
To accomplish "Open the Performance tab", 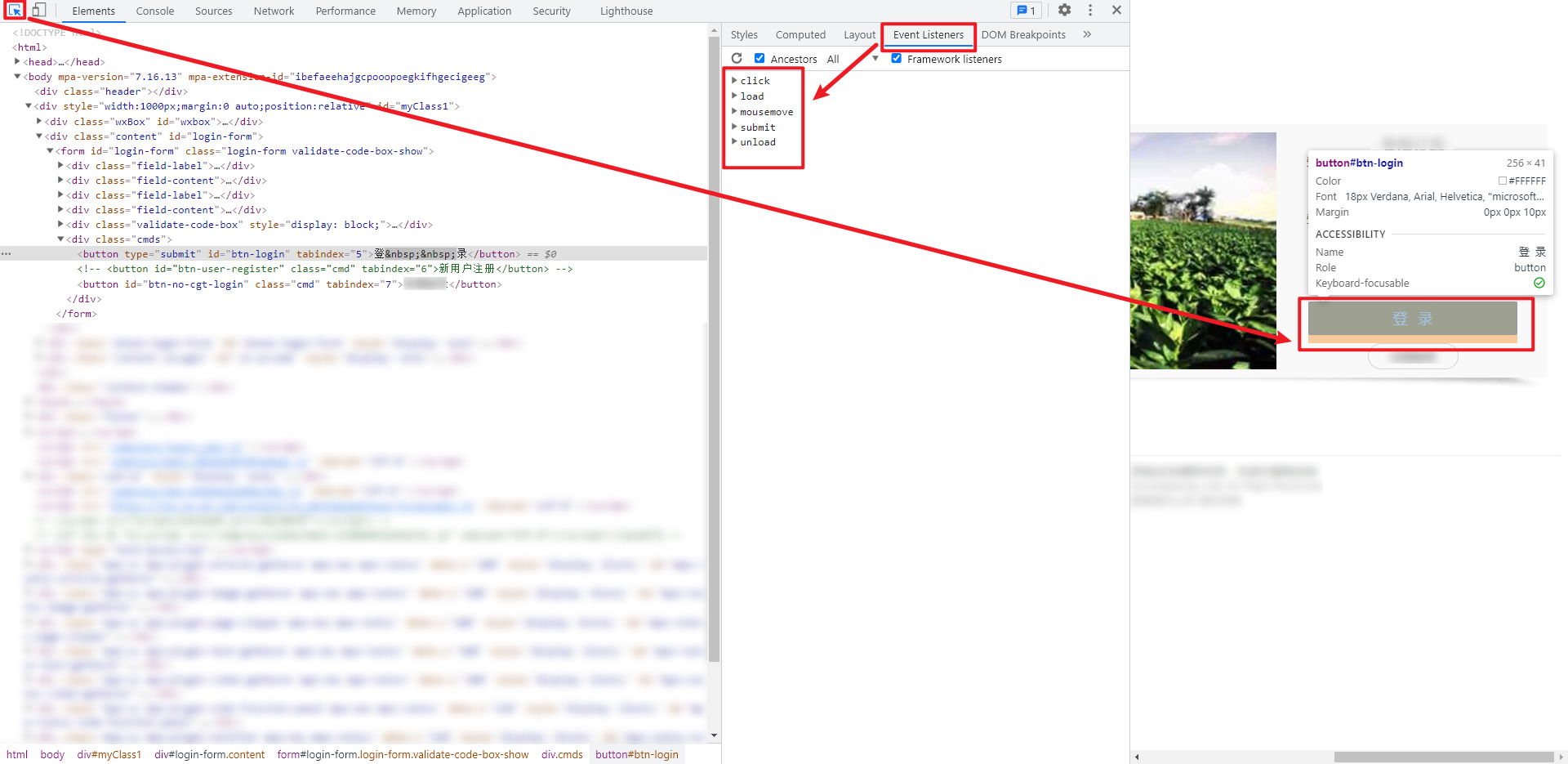I will coord(345,11).
